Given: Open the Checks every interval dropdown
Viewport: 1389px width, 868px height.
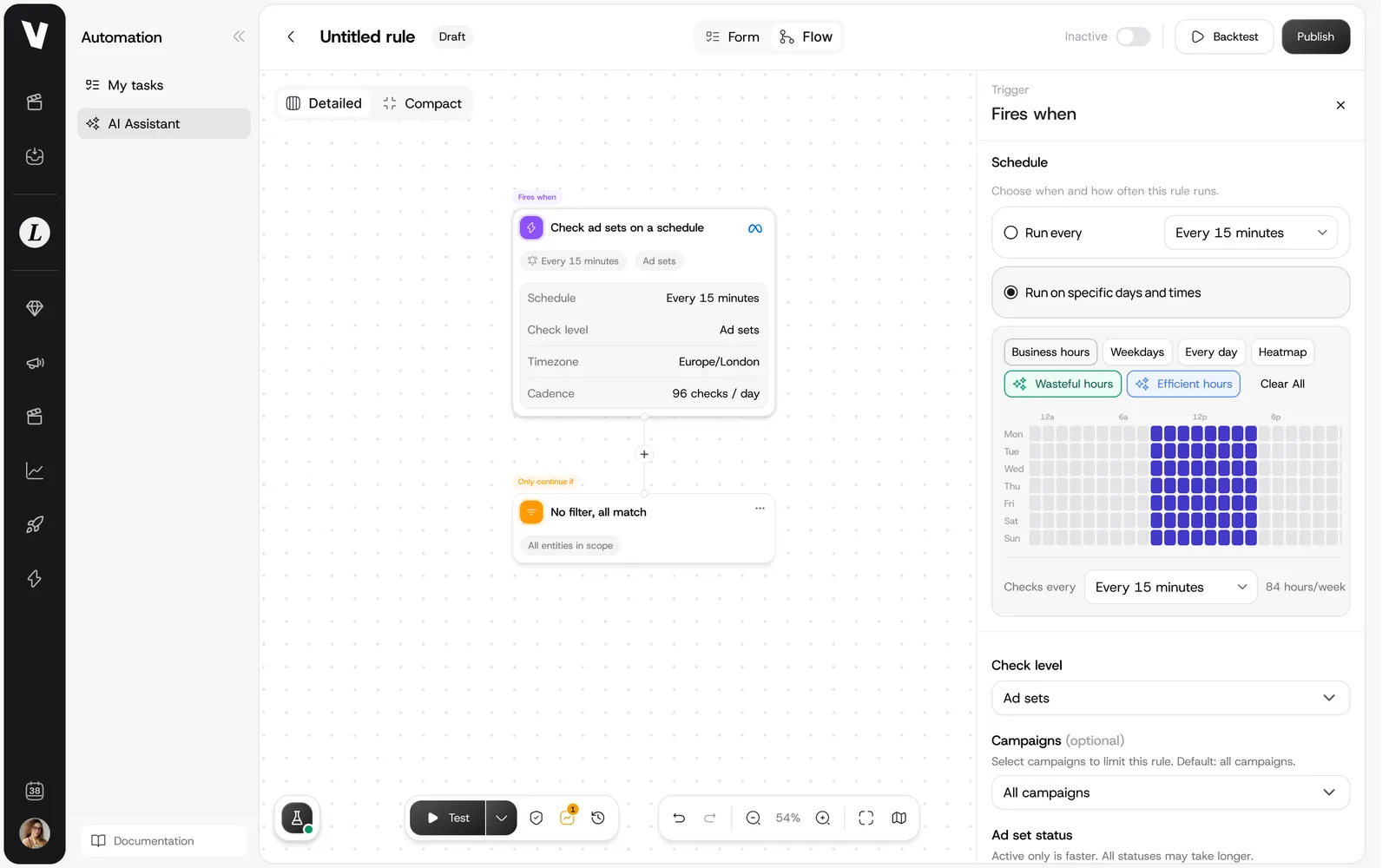Looking at the screenshot, I should 1170,587.
